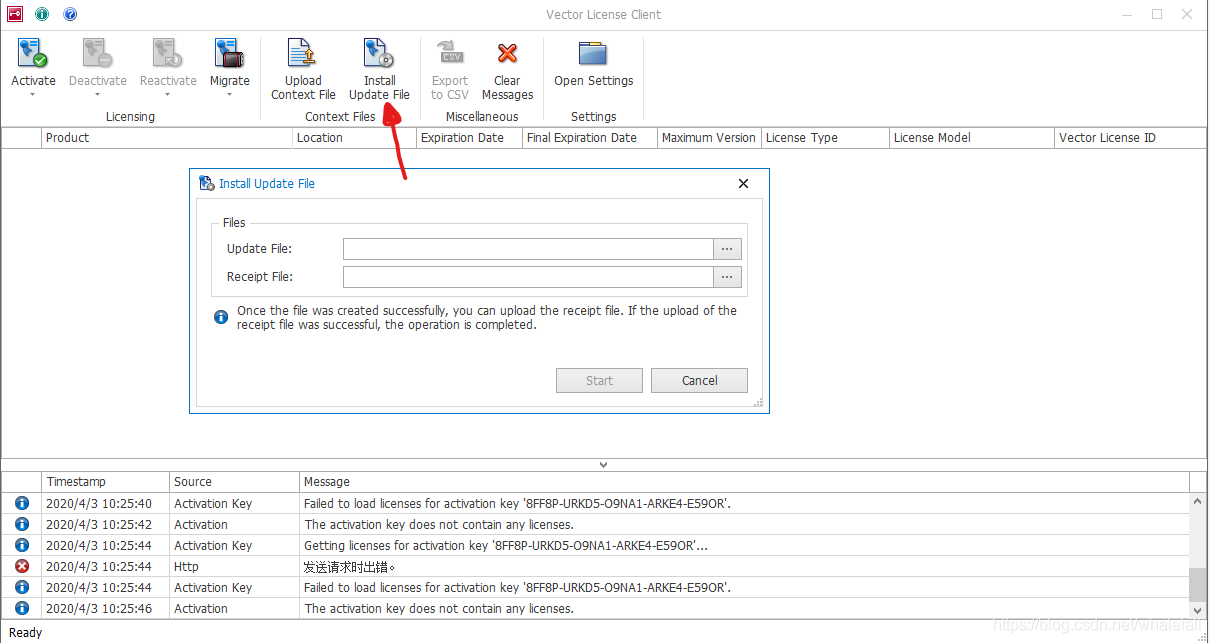Open the Activate dropdown arrow

(33, 95)
